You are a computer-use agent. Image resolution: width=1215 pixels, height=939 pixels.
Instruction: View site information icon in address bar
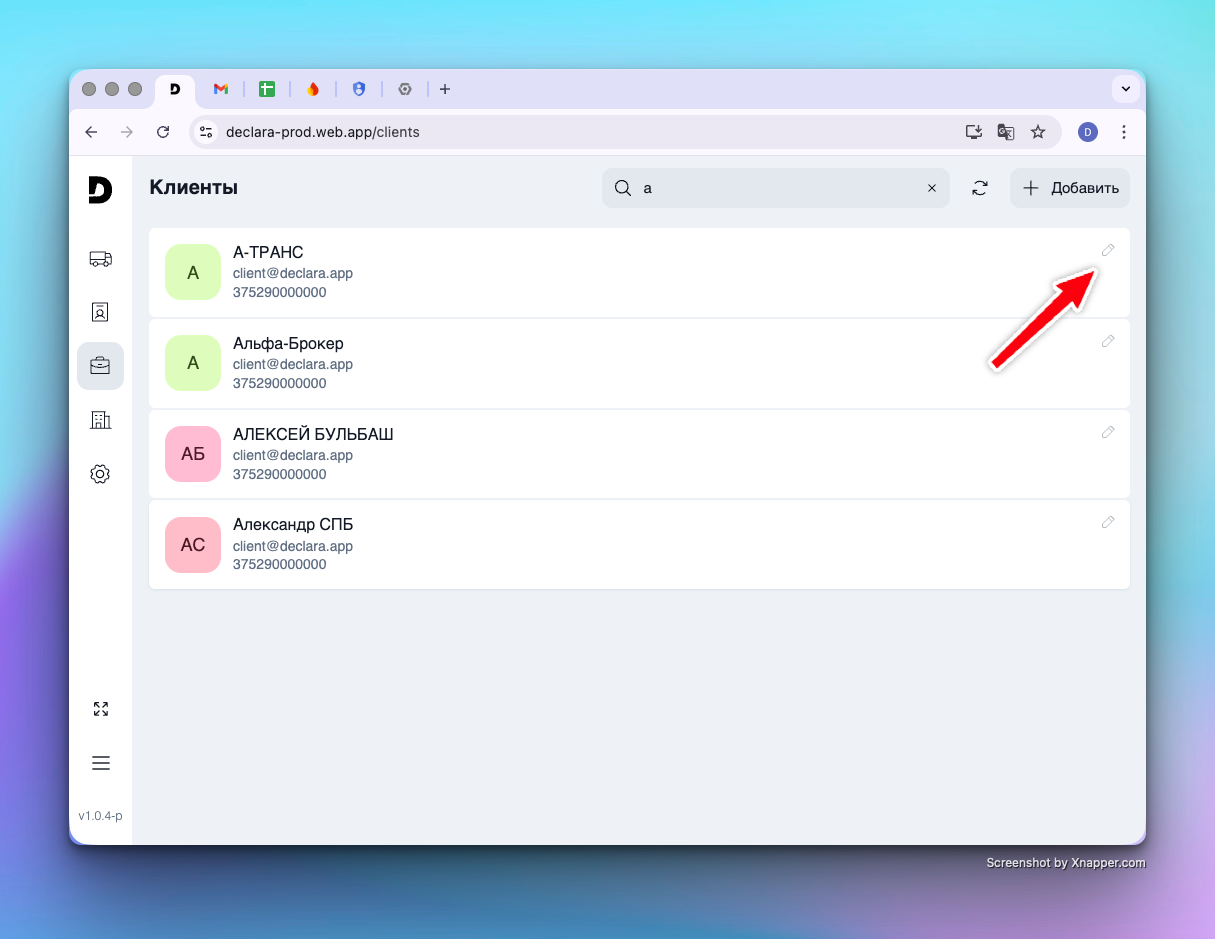pyautogui.click(x=206, y=132)
